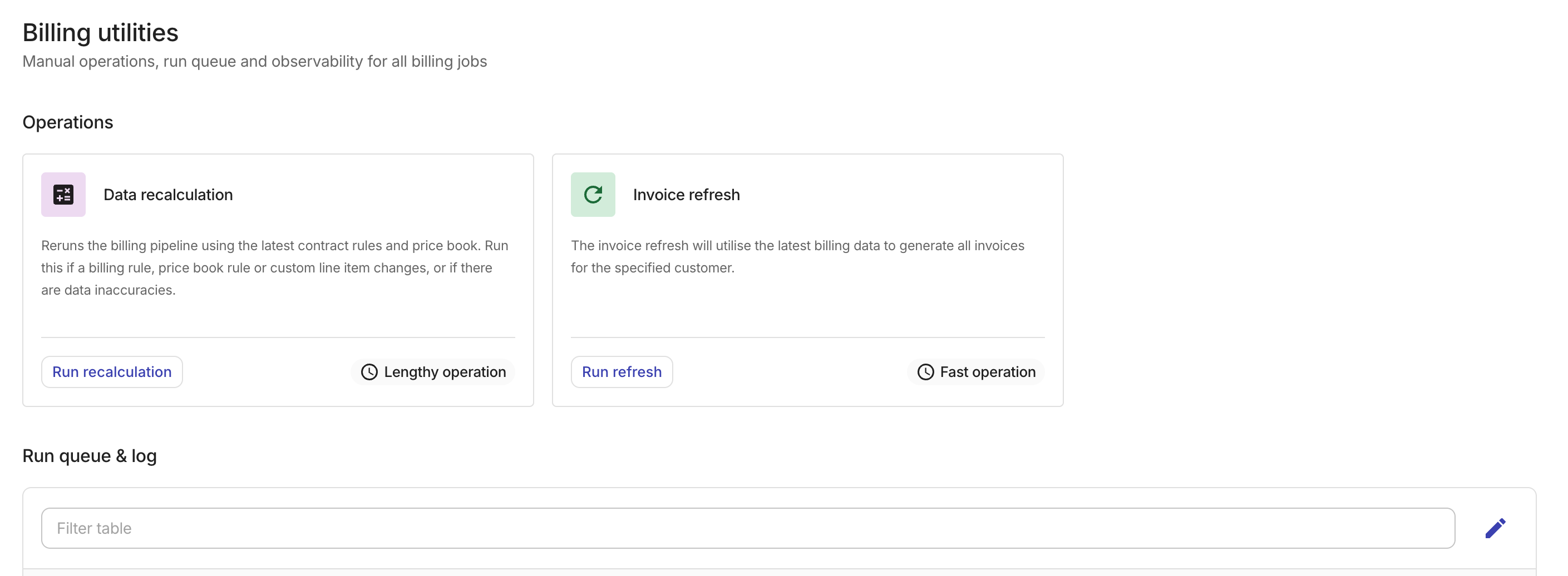Click the Operations section heading
1568x576 pixels.
[67, 122]
